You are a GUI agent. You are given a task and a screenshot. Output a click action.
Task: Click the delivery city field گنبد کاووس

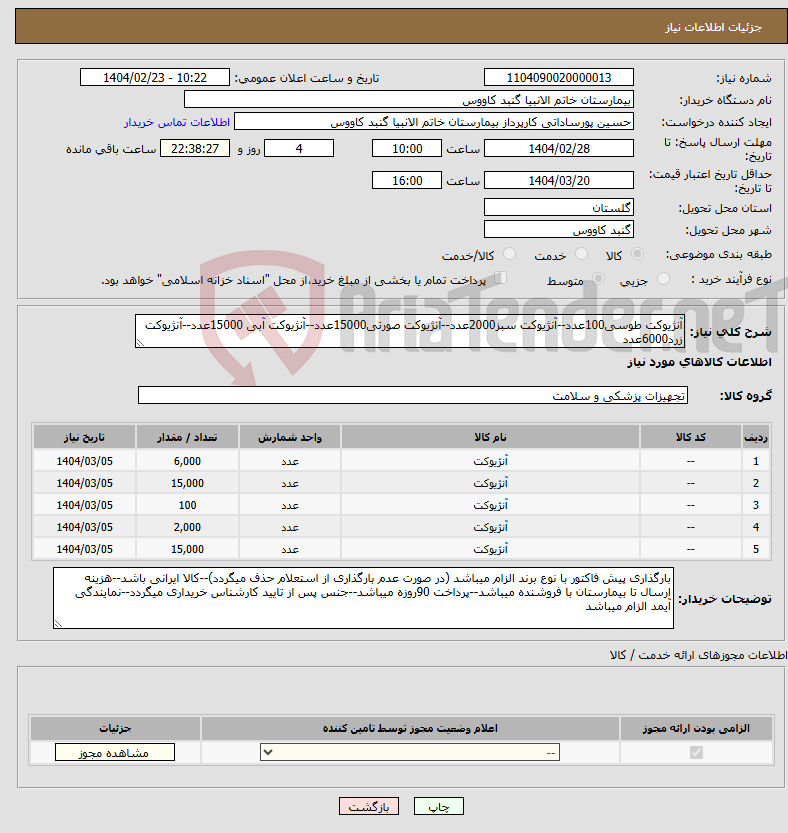click(x=559, y=230)
